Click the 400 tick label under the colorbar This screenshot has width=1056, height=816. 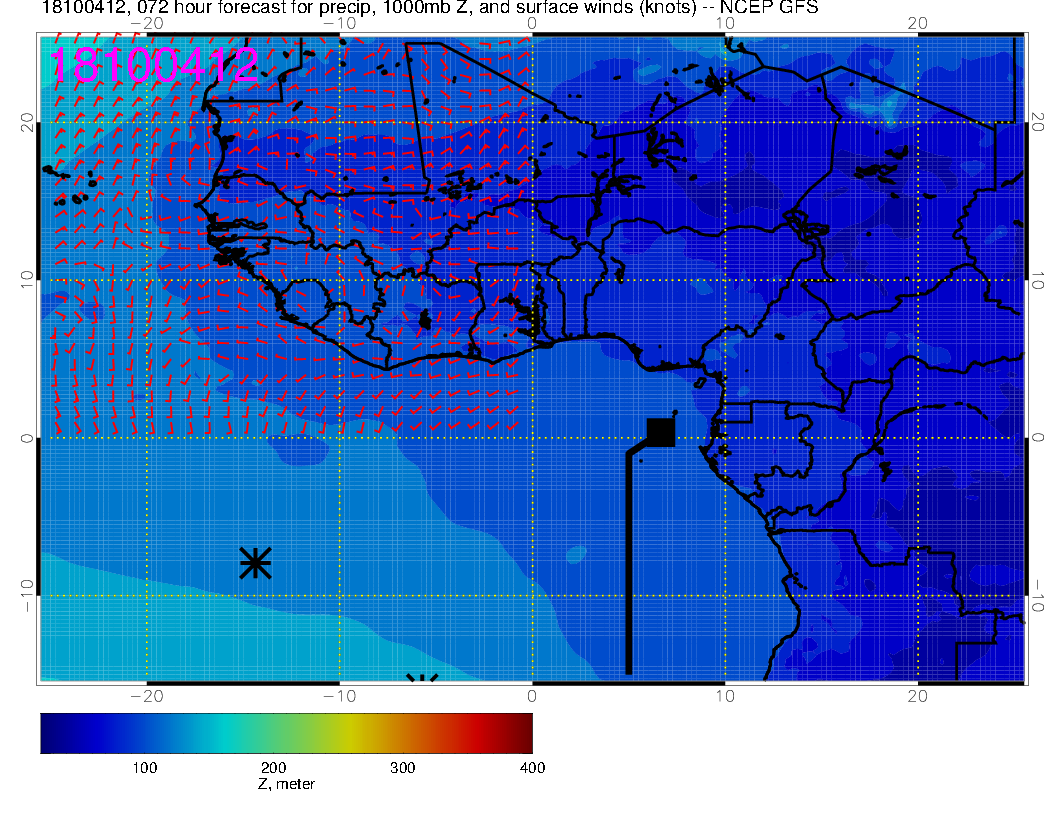pos(532,767)
